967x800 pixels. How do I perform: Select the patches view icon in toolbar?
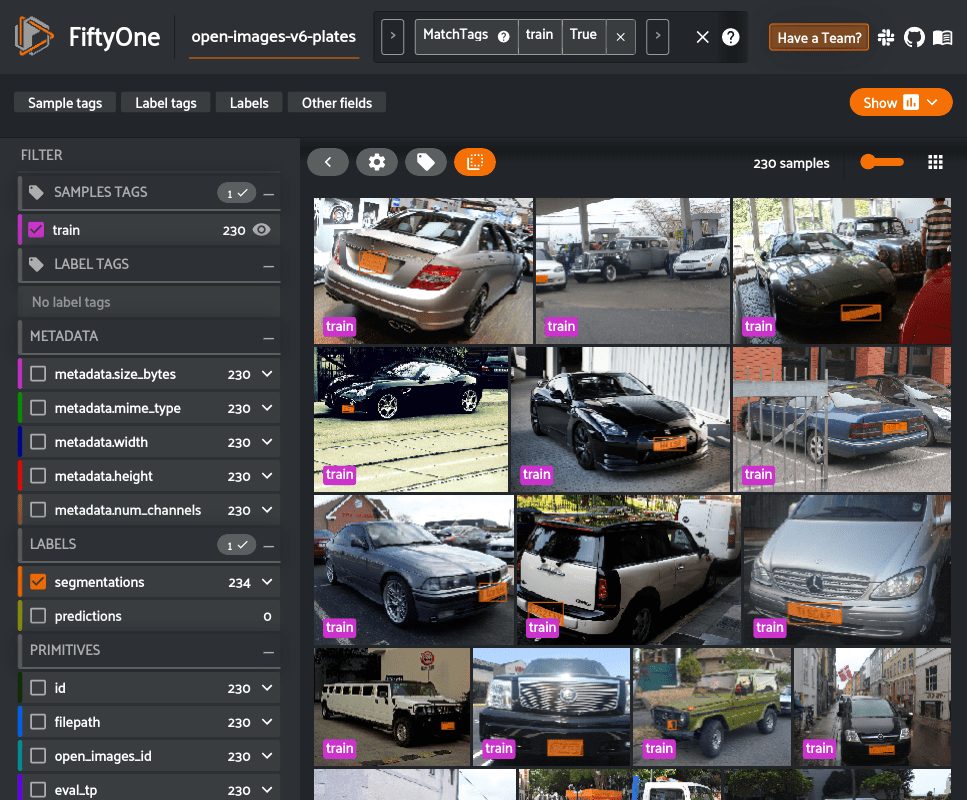pyautogui.click(x=475, y=162)
